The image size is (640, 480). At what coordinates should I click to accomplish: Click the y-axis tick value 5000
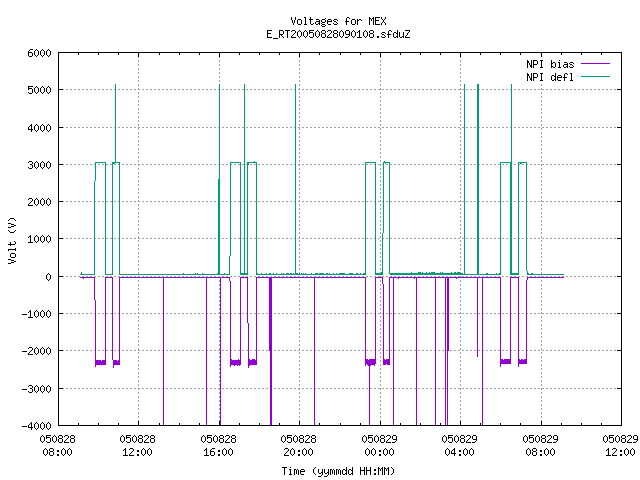(39, 90)
